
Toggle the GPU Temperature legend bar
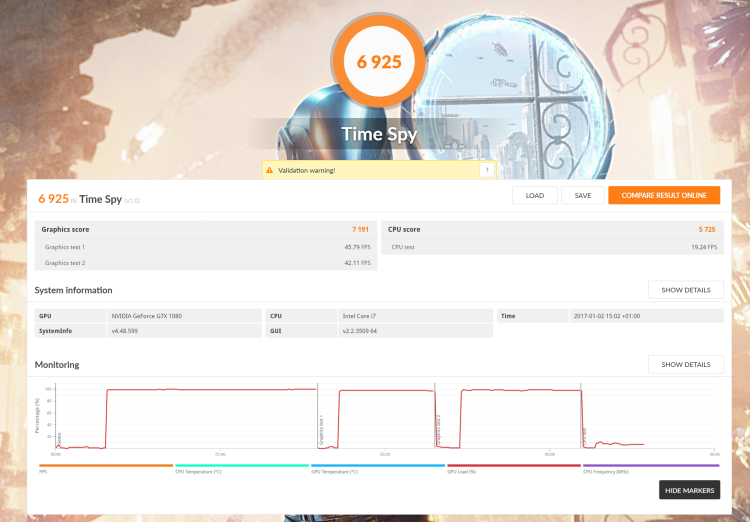click(377, 466)
